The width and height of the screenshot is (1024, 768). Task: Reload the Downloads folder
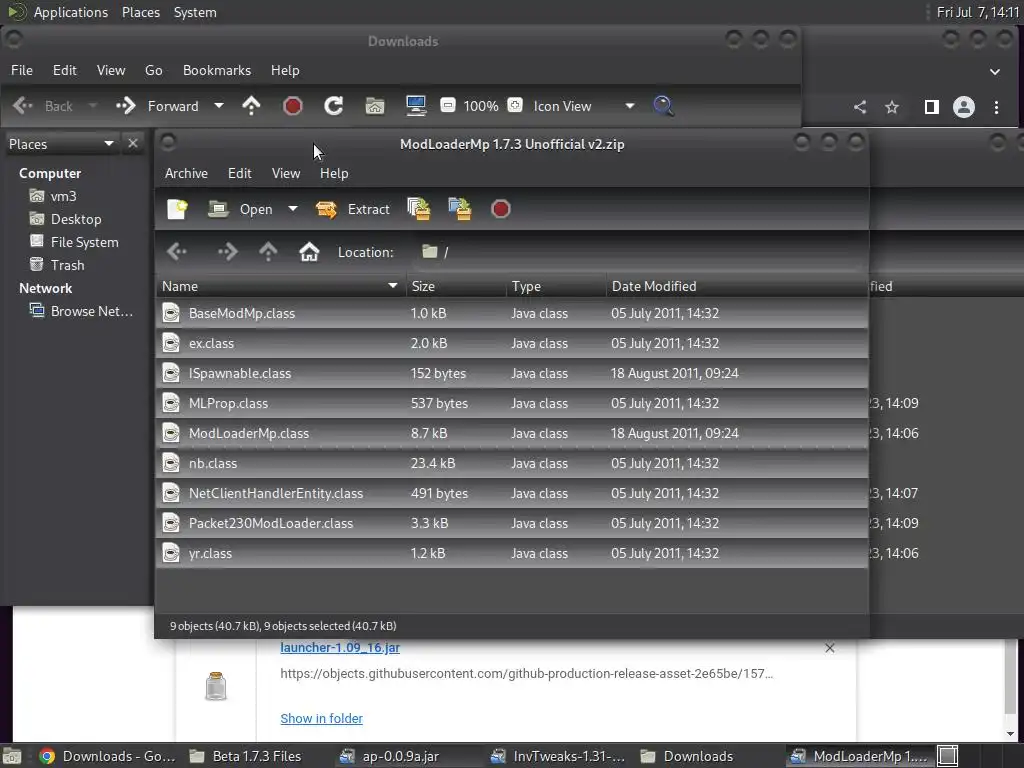pos(334,106)
